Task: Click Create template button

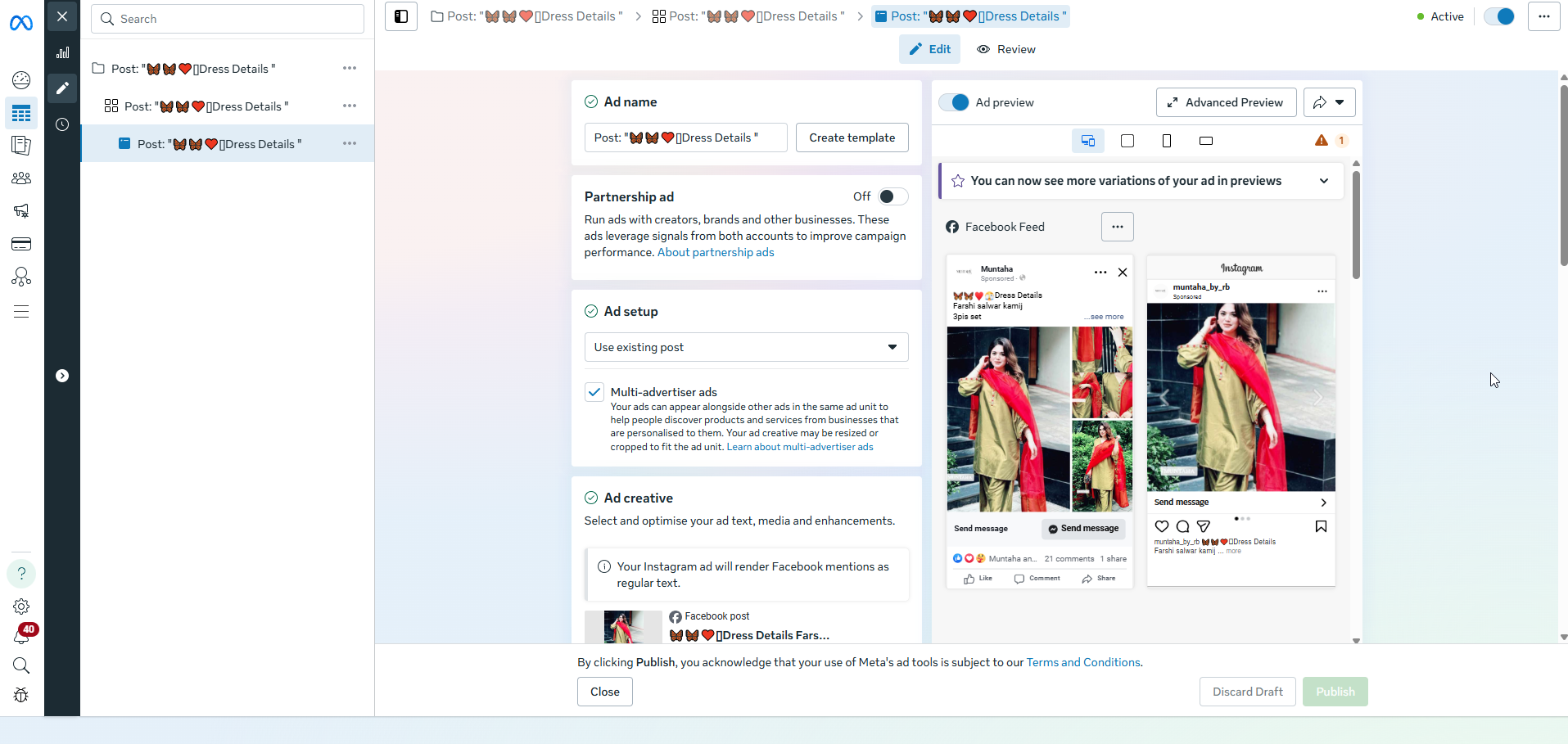Action: point(852,138)
